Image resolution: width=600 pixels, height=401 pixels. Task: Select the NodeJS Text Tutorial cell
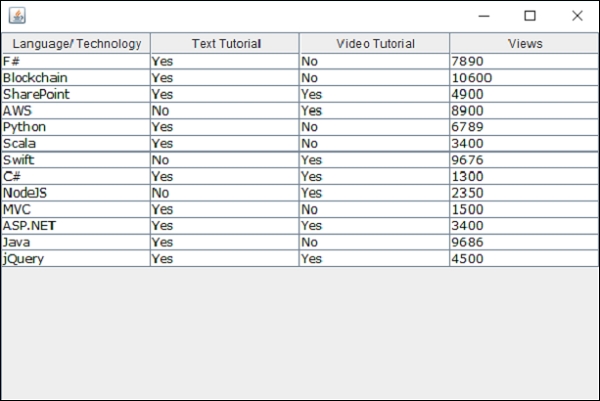click(225, 193)
